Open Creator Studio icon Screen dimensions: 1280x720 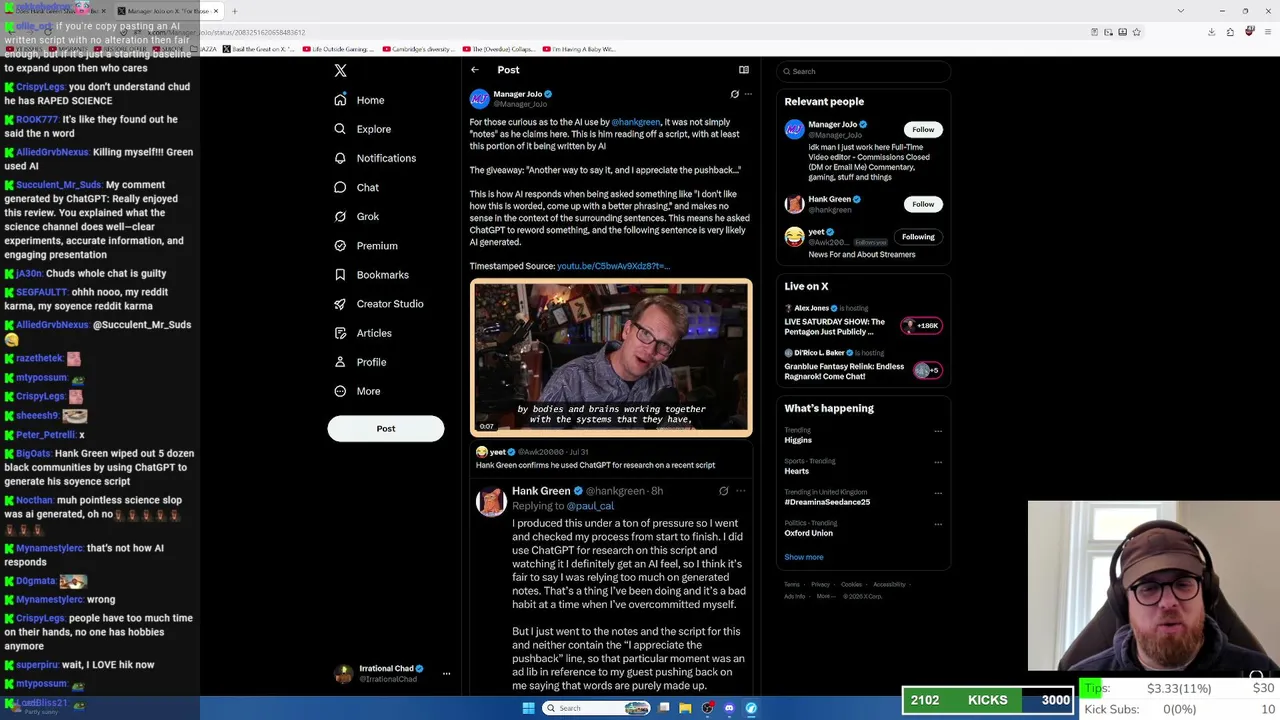pyautogui.click(x=340, y=304)
